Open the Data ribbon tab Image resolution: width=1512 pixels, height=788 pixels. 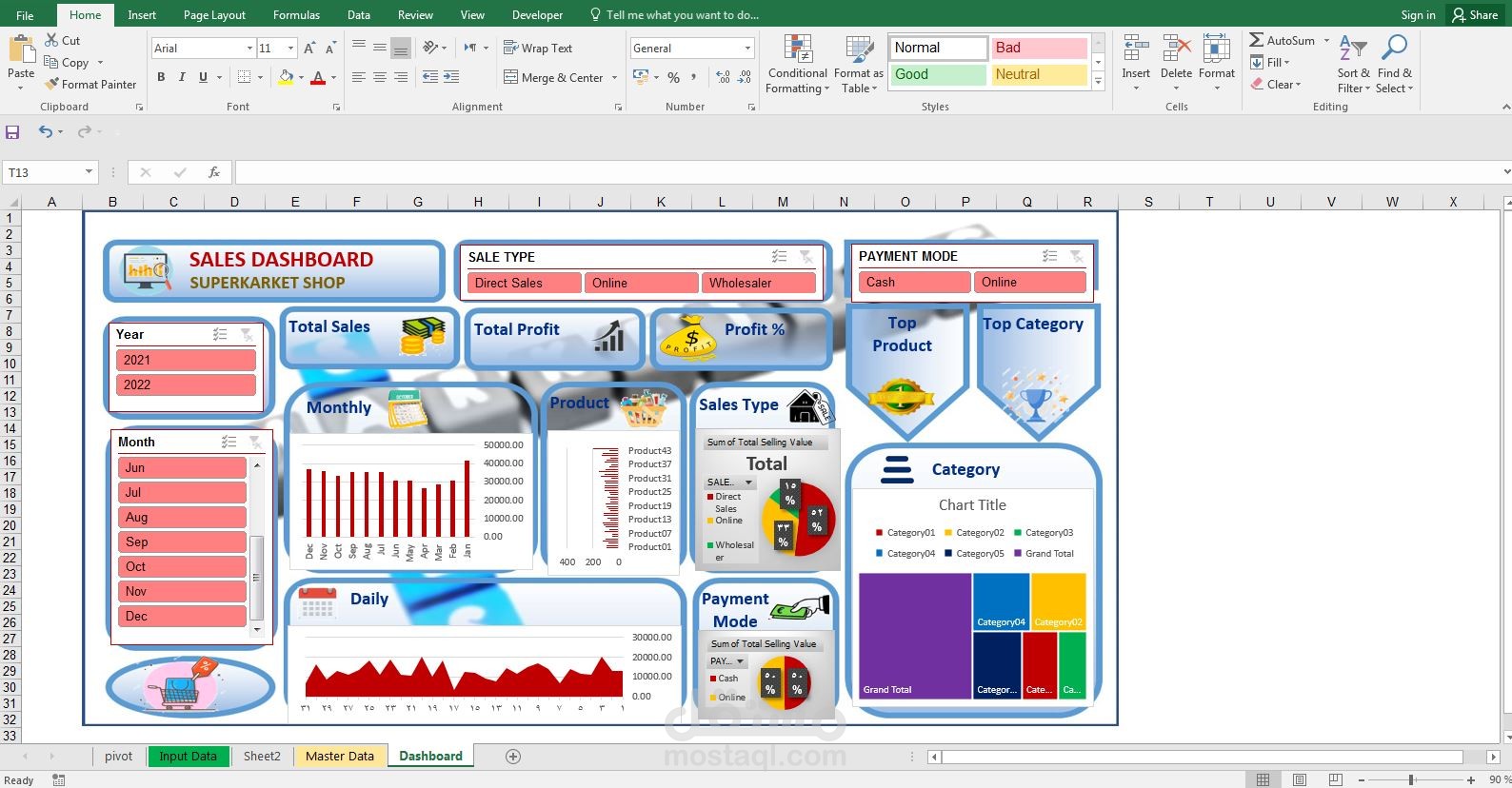click(x=359, y=14)
